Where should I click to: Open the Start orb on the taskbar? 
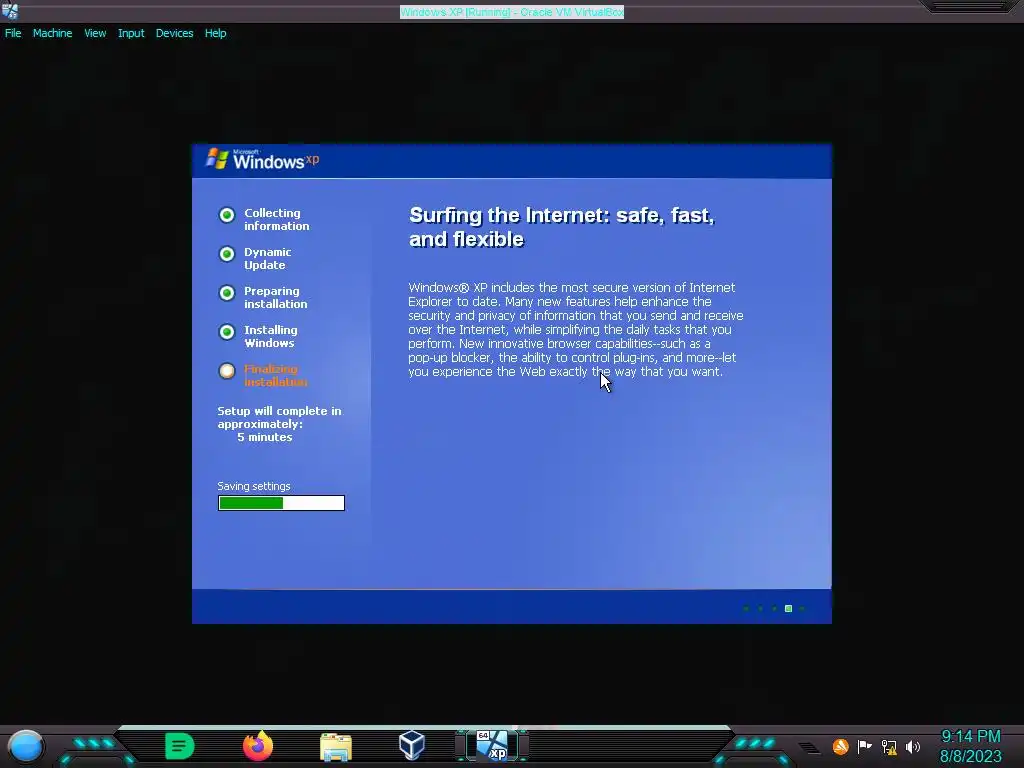point(26,746)
